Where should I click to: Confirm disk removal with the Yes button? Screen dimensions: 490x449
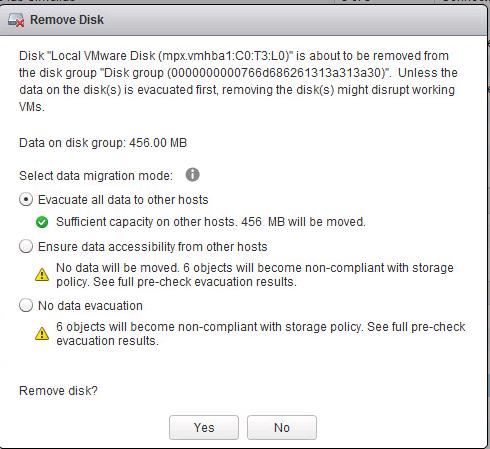pos(204,427)
